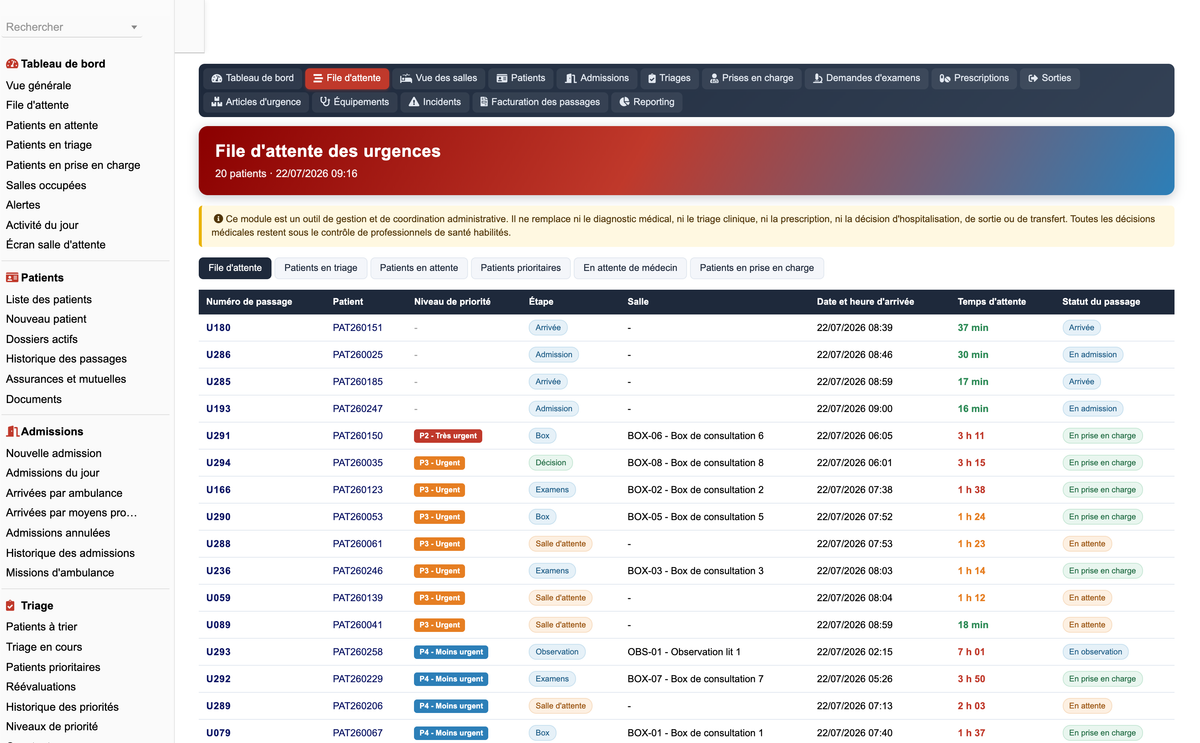The image size is (1200, 743).
Task: Click the Facturation des passages invoice icon
Action: [484, 102]
